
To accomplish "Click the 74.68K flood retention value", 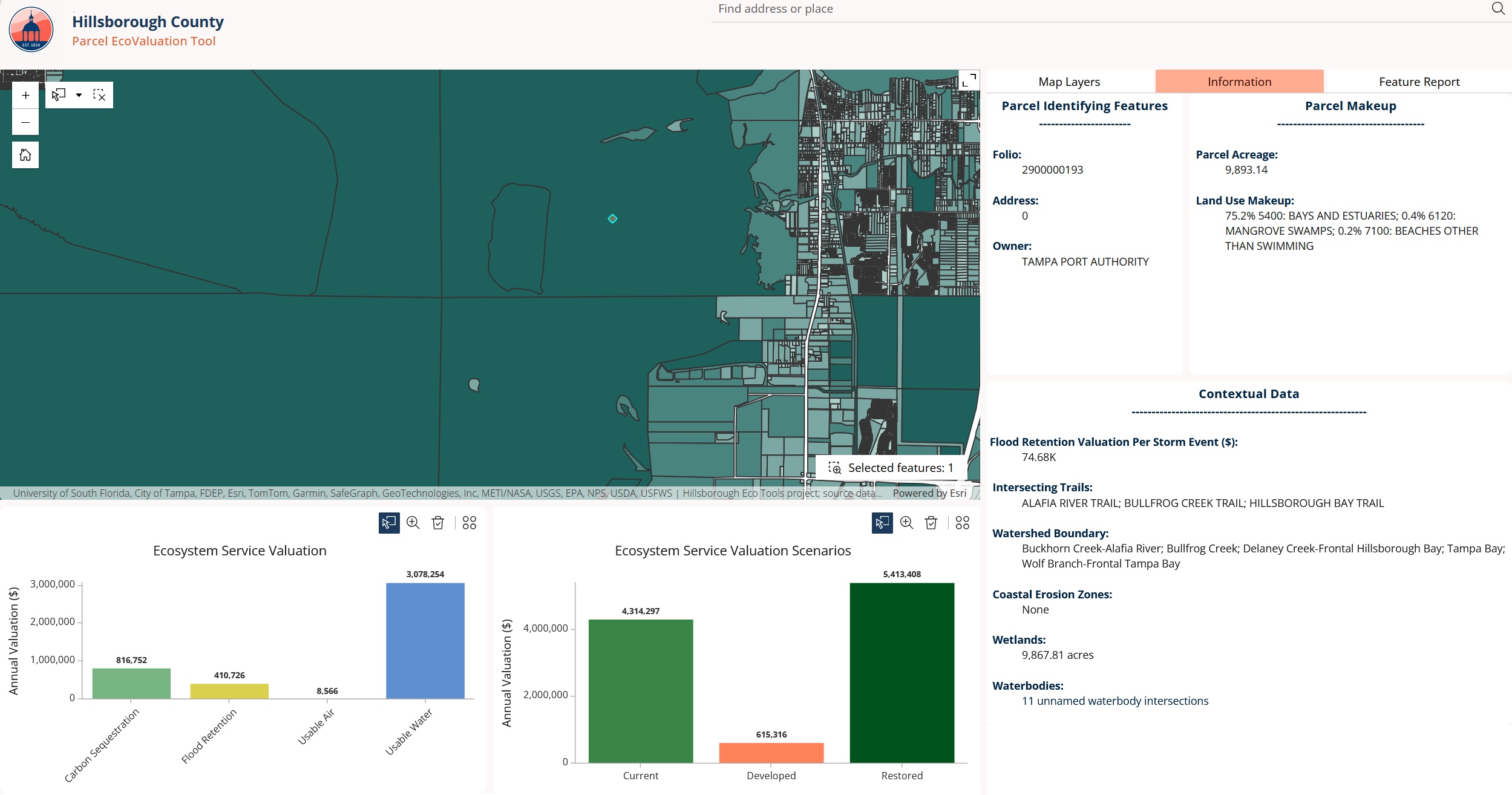I will pyautogui.click(x=1038, y=457).
